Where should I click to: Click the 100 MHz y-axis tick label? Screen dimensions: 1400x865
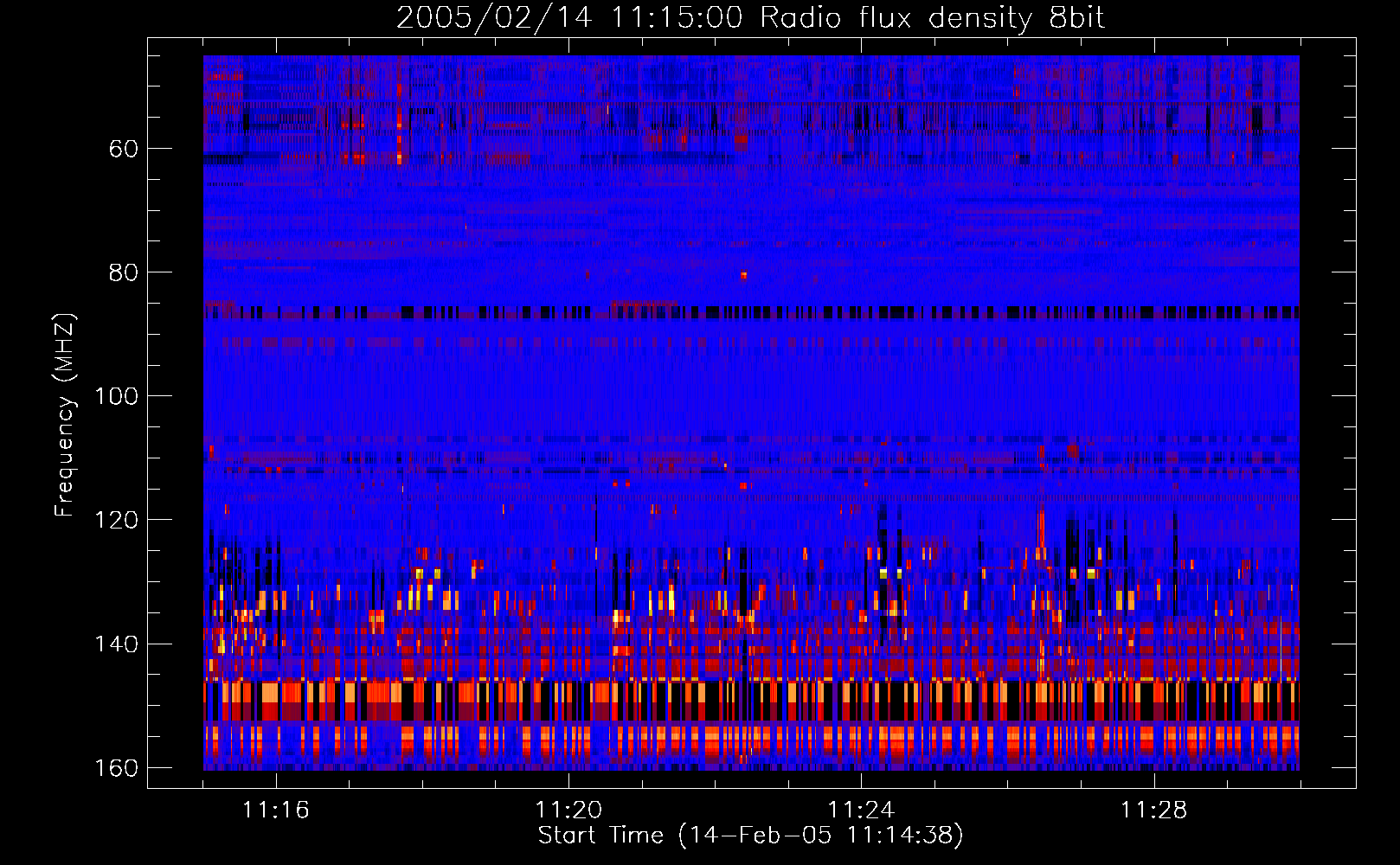116,396
